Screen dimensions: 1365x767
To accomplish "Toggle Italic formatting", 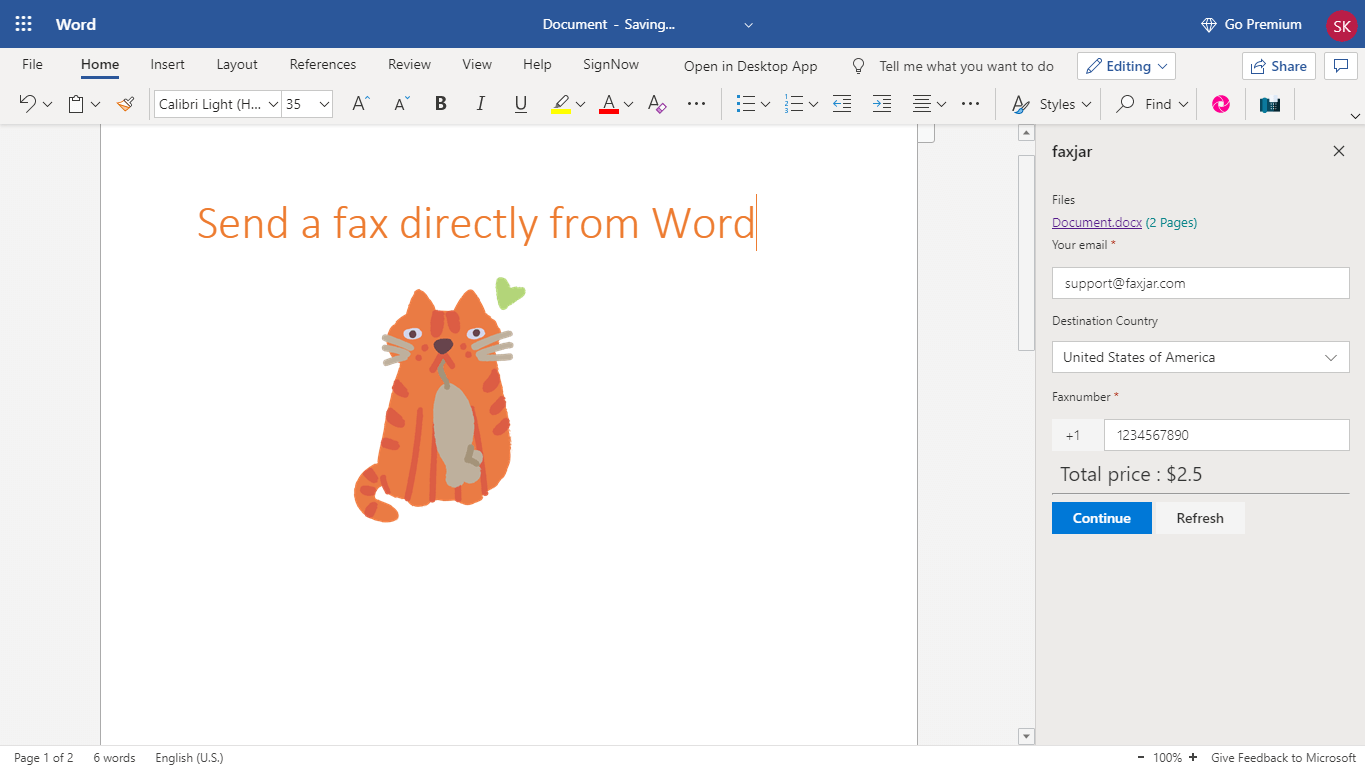I will (480, 104).
